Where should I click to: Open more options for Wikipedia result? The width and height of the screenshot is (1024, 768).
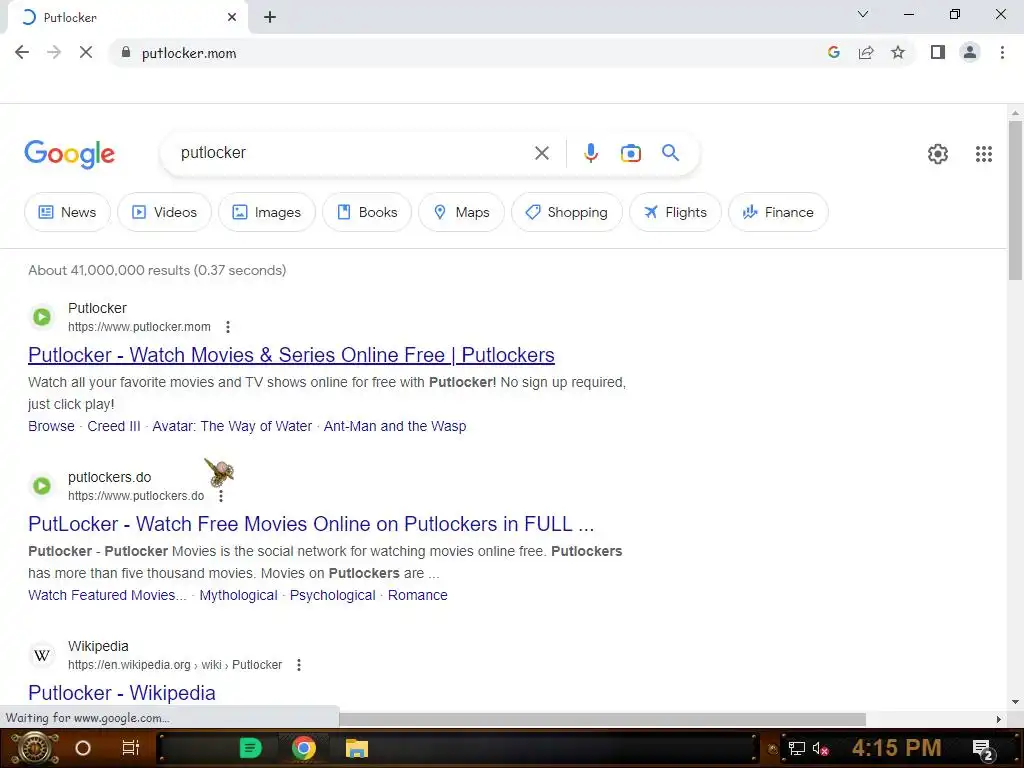pos(298,665)
